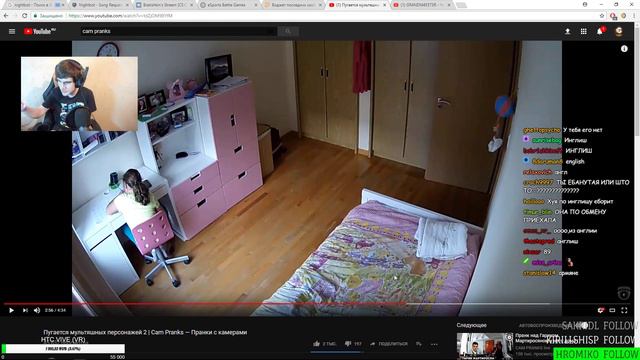Go to YouTube home via logo
Screen dimensions: 640x360
coord(40,31)
